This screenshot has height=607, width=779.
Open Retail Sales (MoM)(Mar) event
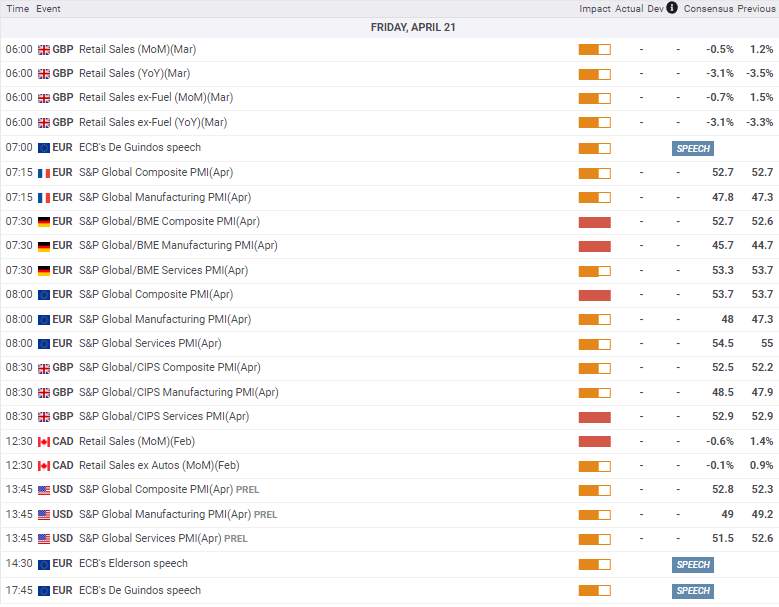[x=138, y=49]
